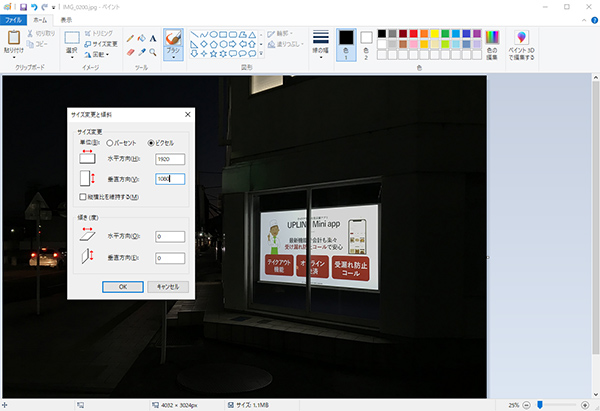Open the shape Fill (塗りつぶし) dropdown
Viewport: 600px width, 411px height.
[285, 44]
